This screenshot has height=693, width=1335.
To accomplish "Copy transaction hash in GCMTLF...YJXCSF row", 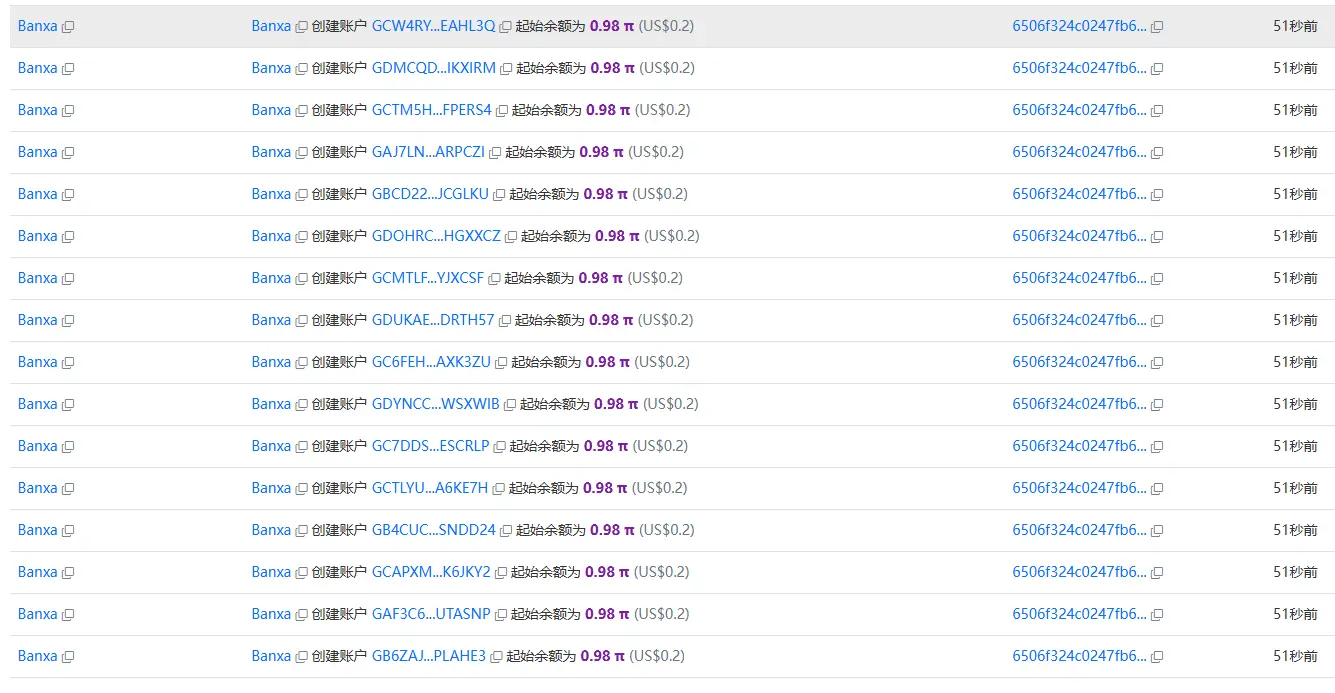I will [1157, 279].
